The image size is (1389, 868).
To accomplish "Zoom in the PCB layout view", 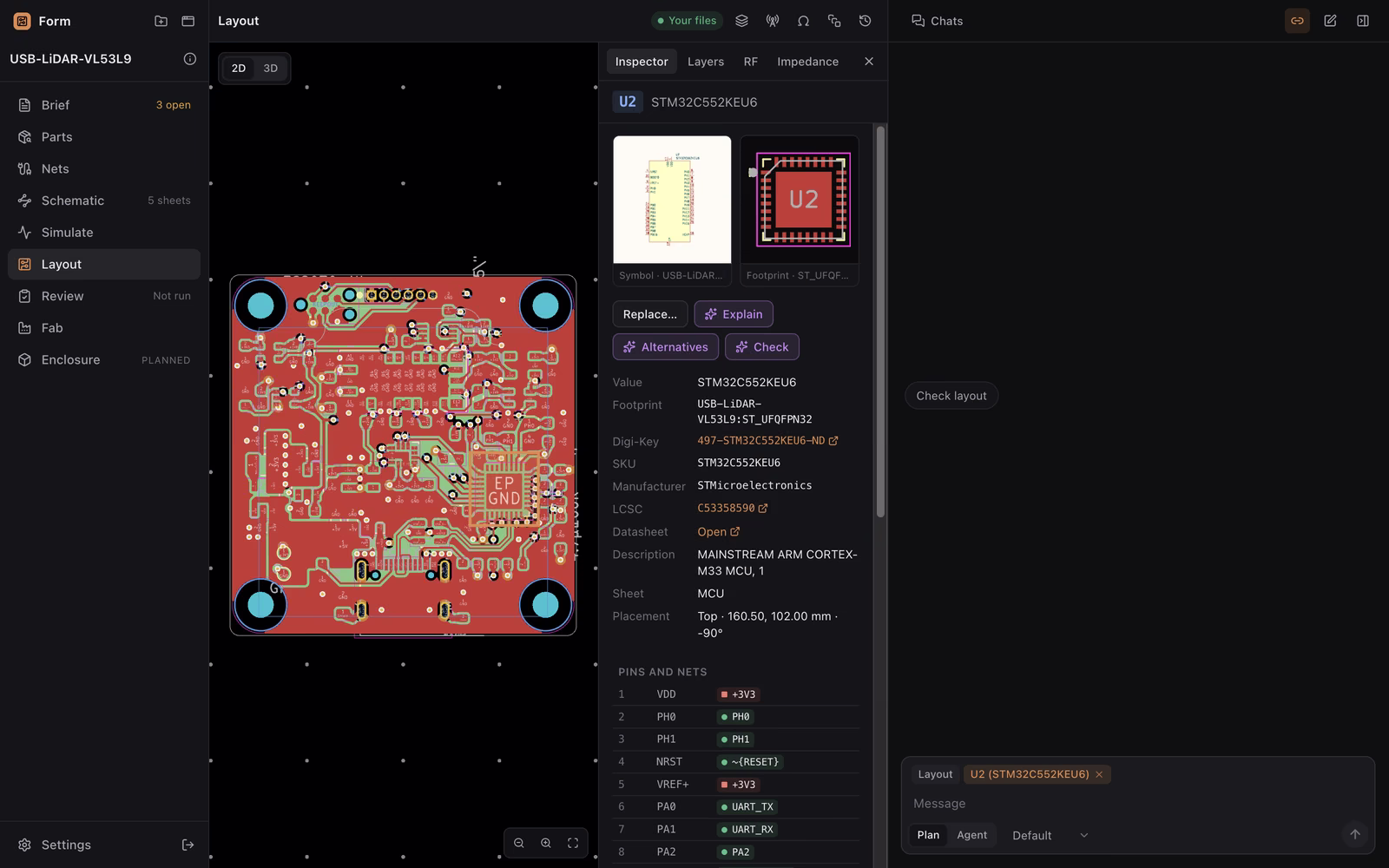I will [546, 843].
